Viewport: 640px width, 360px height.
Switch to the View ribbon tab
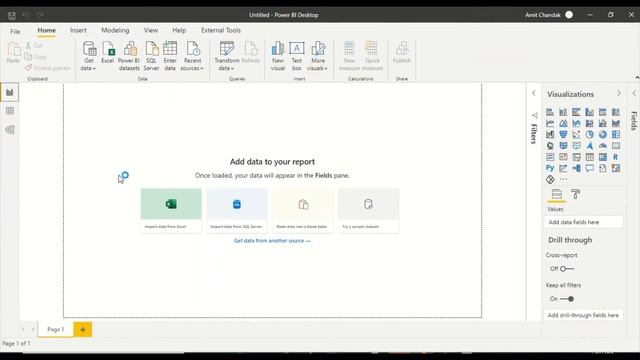pyautogui.click(x=151, y=30)
